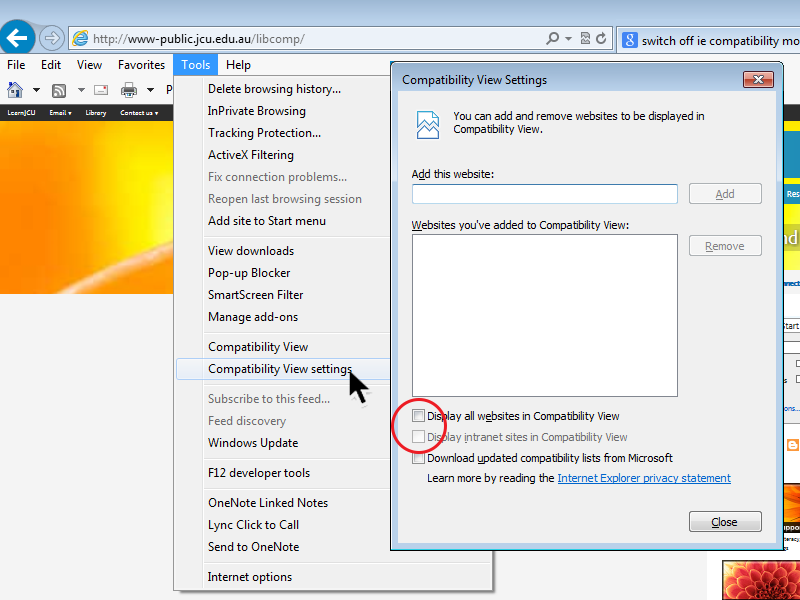Open LearnJCU link on the webpage
The width and height of the screenshot is (800, 600).
click(x=21, y=113)
